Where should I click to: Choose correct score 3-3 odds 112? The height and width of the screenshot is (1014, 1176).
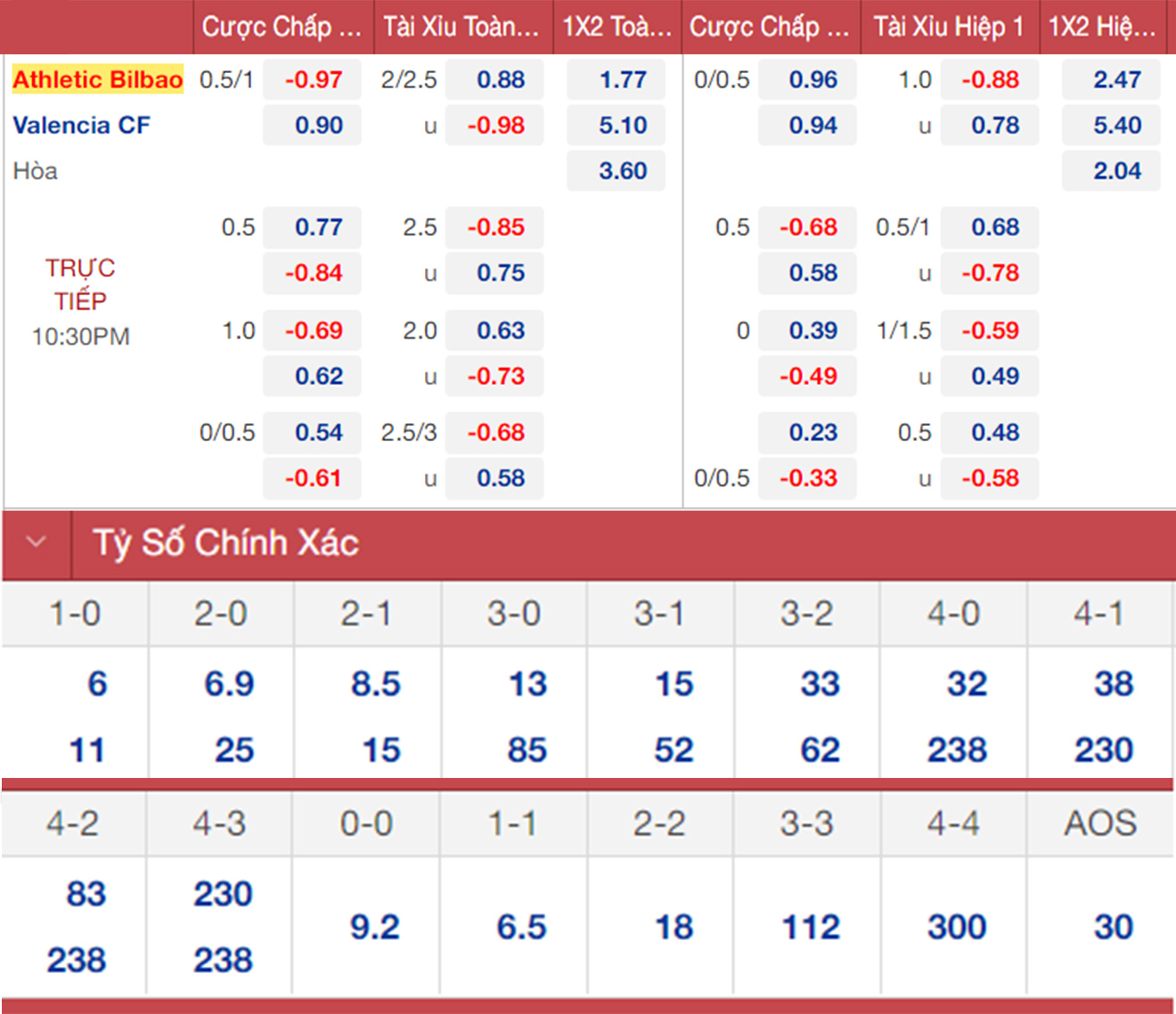pos(811,927)
